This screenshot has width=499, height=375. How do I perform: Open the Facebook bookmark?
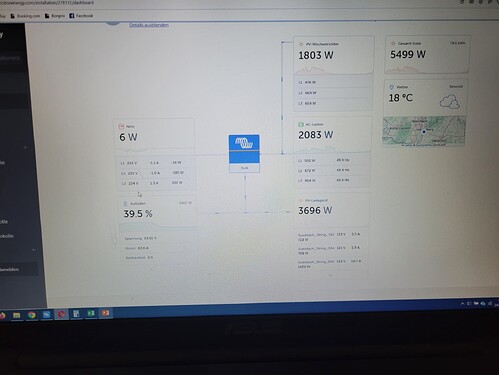[81, 16]
